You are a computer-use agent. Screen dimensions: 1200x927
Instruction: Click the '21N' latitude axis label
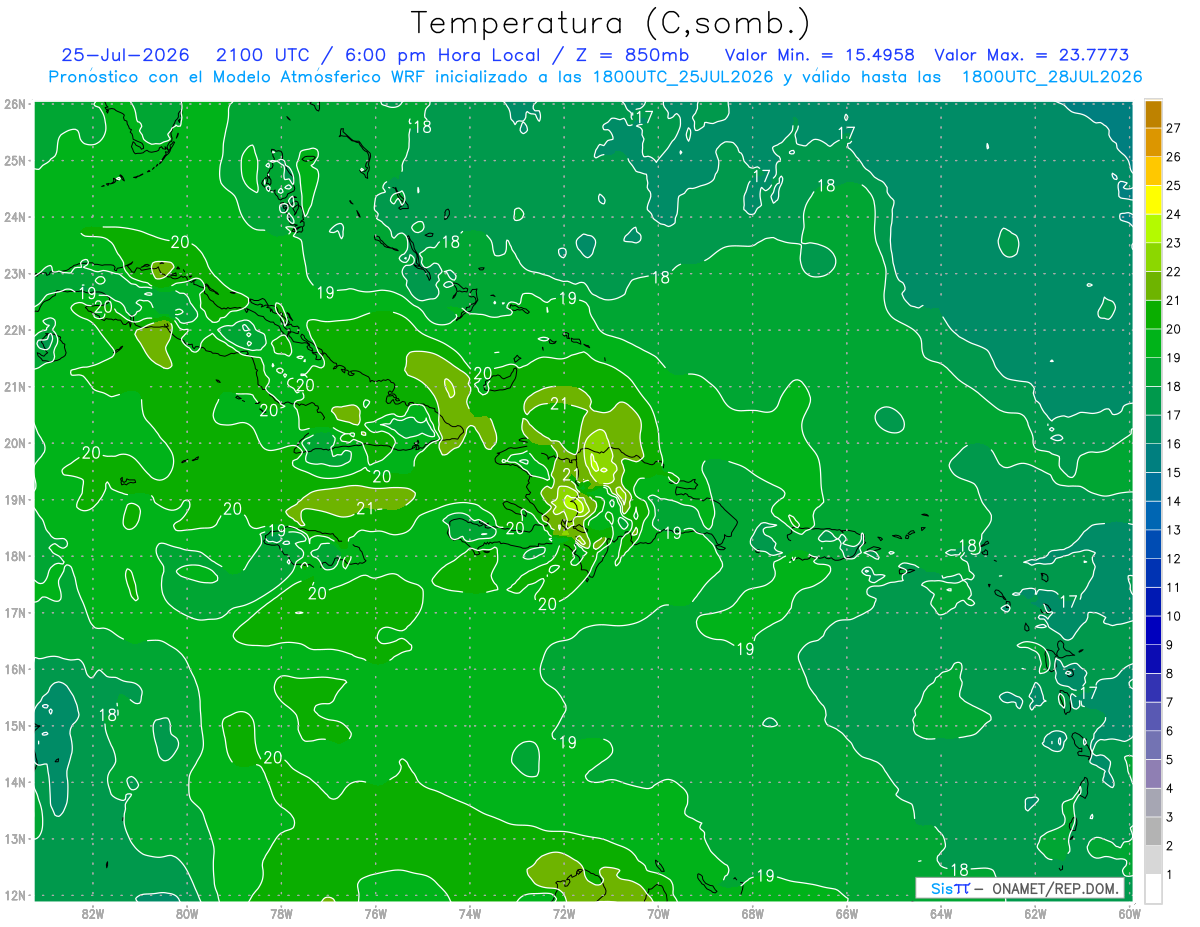click(x=14, y=386)
